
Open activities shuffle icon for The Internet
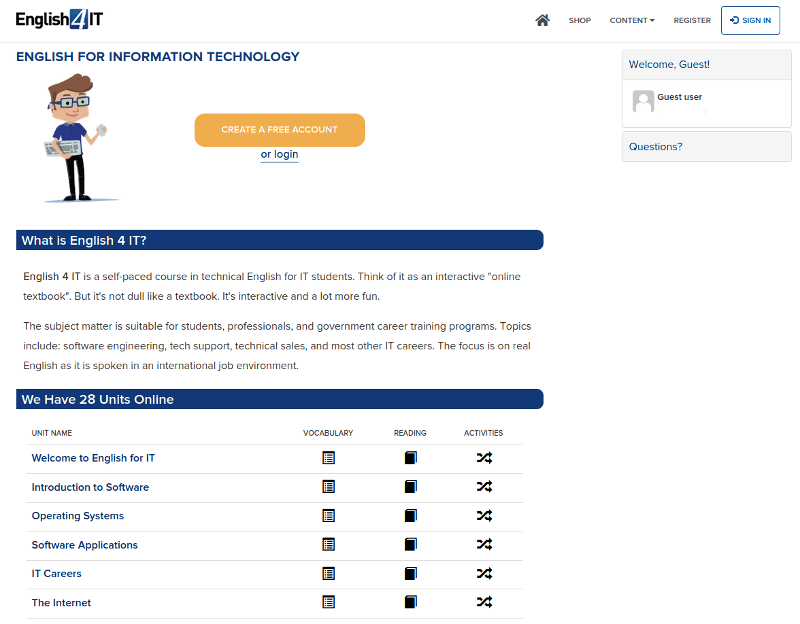(484, 602)
